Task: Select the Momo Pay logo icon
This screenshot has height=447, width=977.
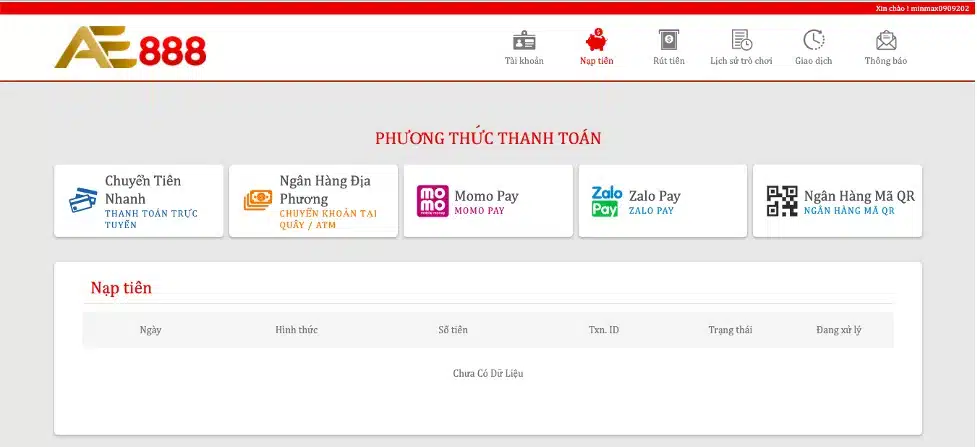Action: [x=432, y=201]
